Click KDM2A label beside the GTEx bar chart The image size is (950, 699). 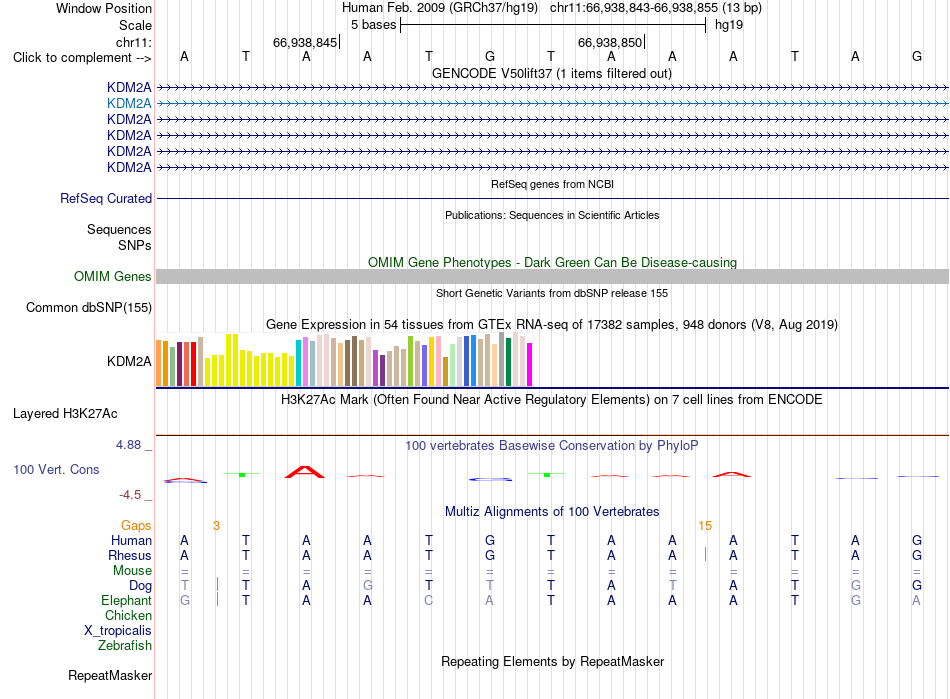point(129,362)
